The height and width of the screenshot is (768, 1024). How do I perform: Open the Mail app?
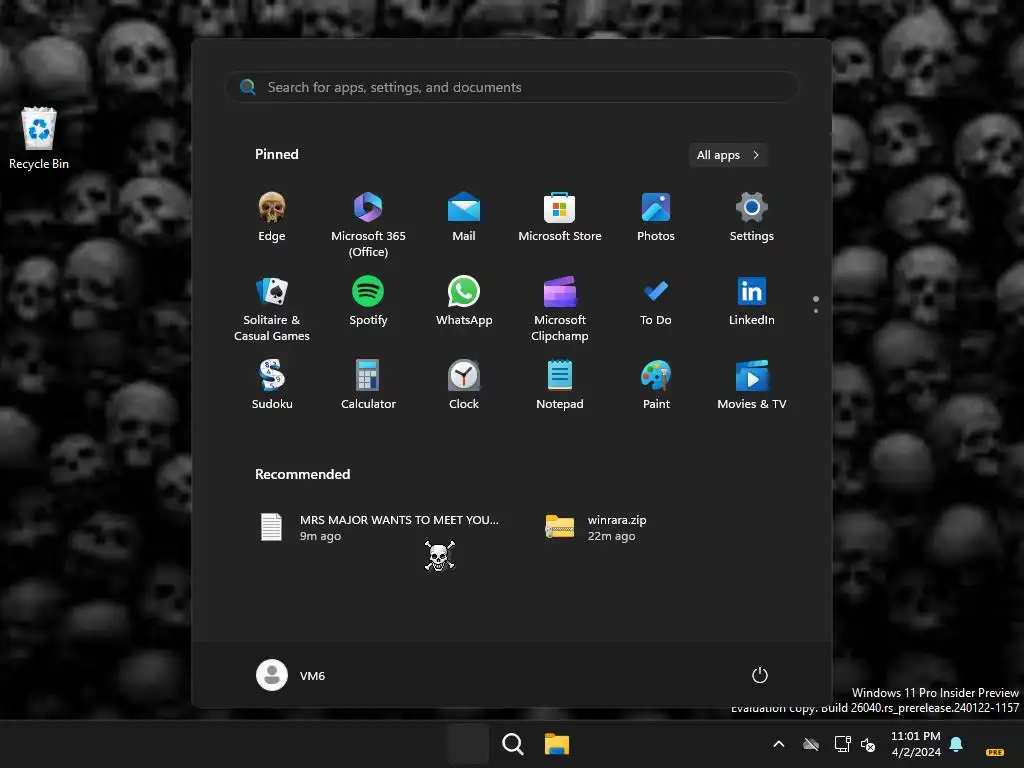coord(464,217)
